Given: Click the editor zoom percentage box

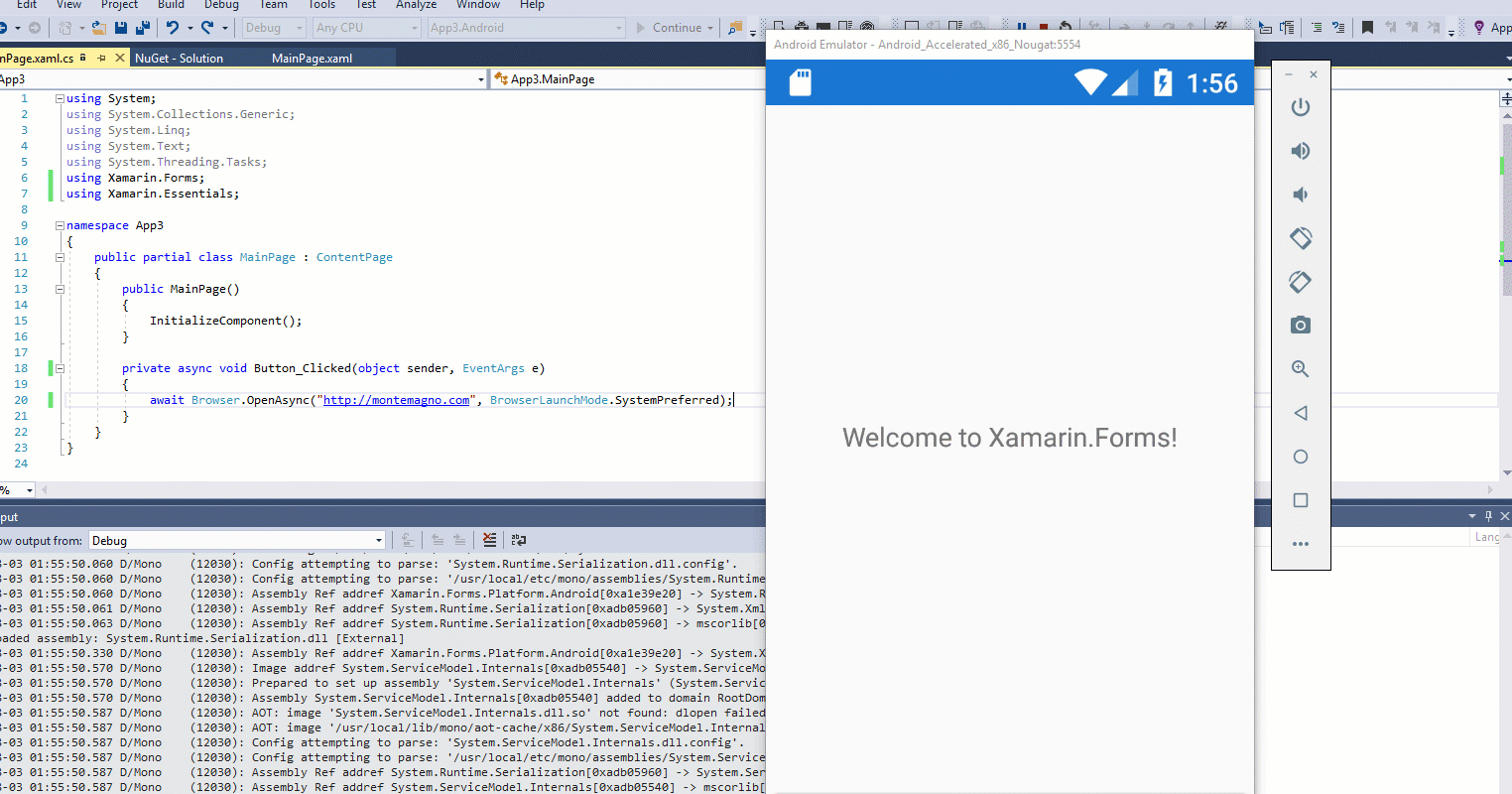Looking at the screenshot, I should click(18, 490).
